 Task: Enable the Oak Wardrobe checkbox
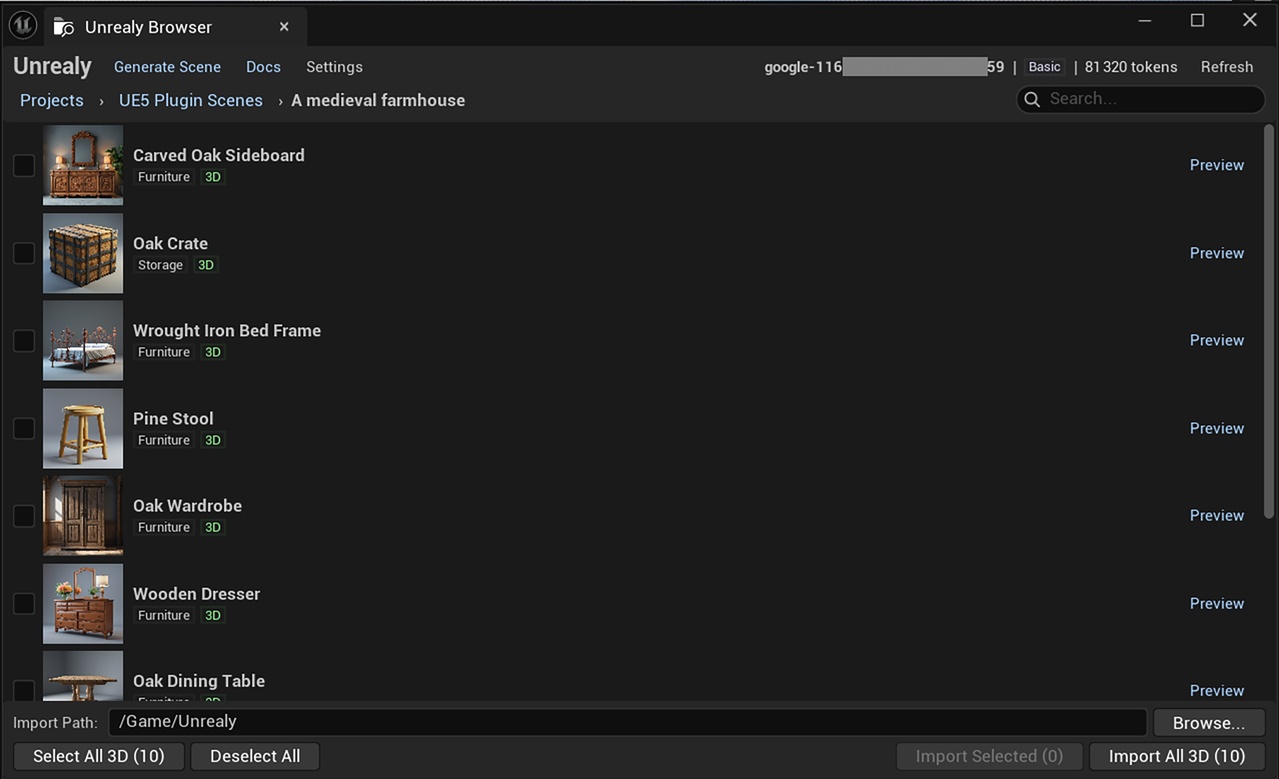point(24,516)
